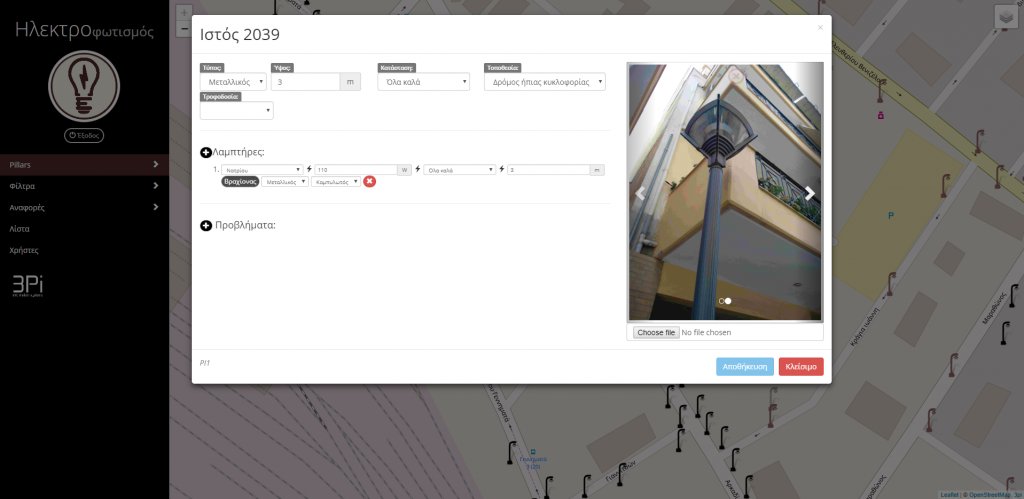Expand the Αναφορές sidebar menu

(x=84, y=208)
